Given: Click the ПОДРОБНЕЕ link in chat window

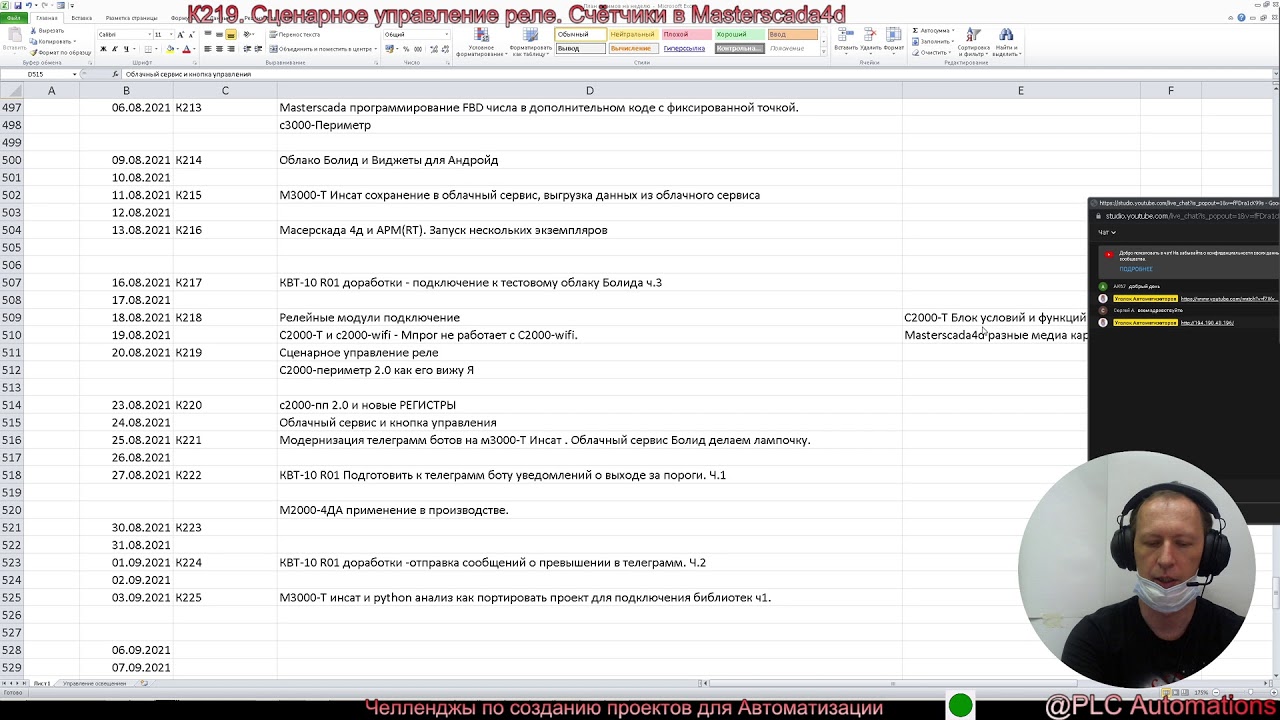Looking at the screenshot, I should click(1135, 269).
